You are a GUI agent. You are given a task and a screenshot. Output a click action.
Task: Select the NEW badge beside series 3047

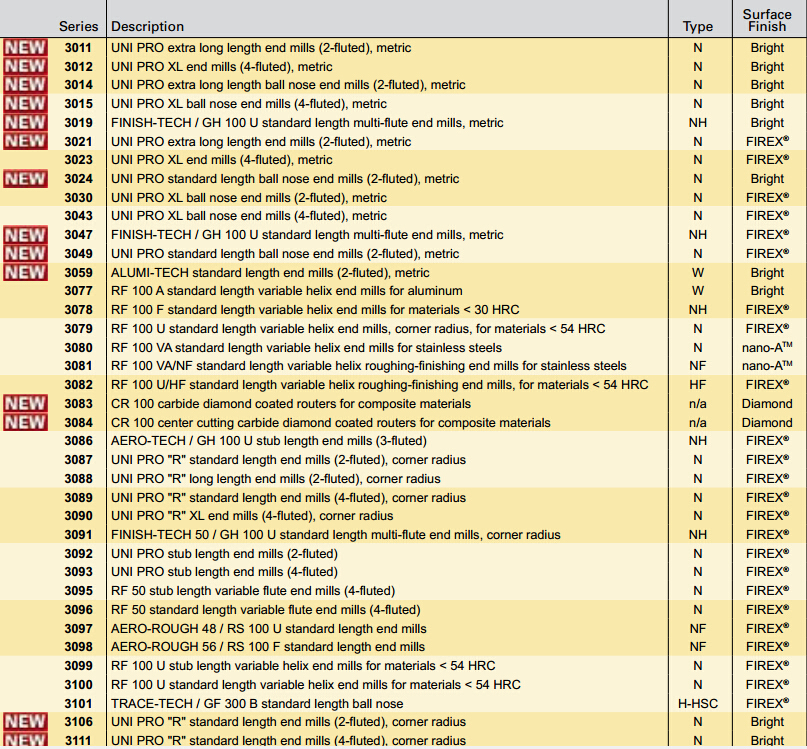click(25, 235)
